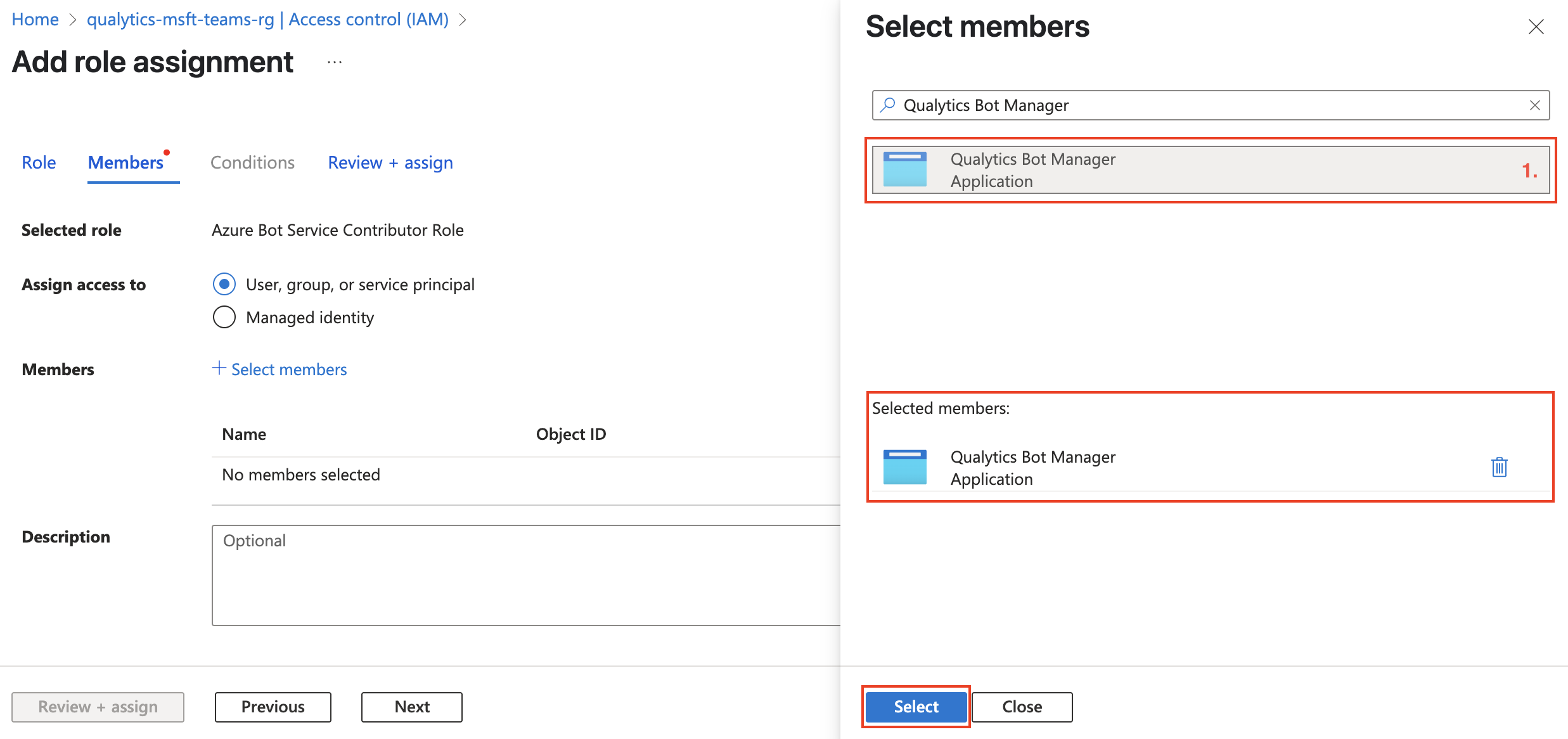Click application icon under Selected members

pos(904,467)
